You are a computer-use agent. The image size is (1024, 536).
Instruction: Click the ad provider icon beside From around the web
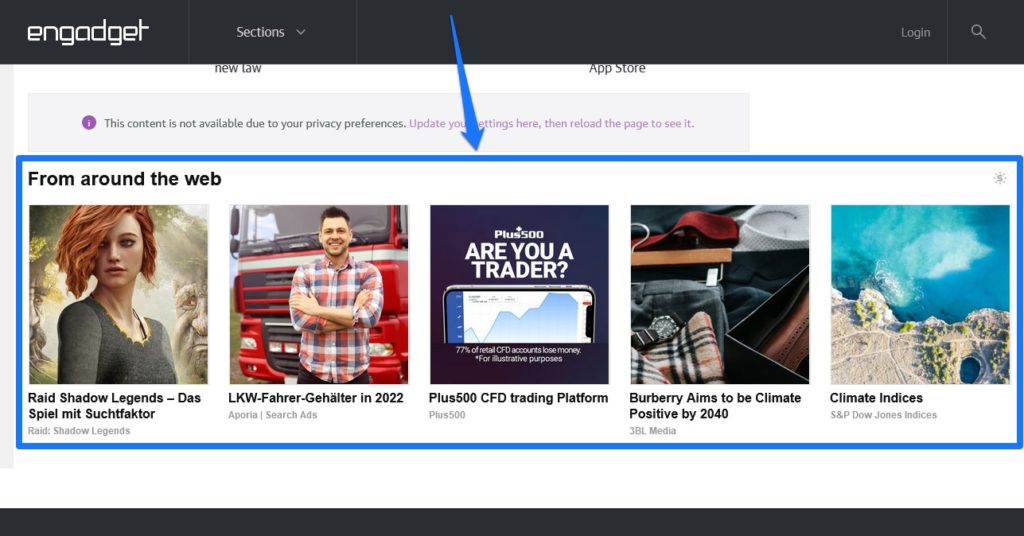(x=1000, y=178)
